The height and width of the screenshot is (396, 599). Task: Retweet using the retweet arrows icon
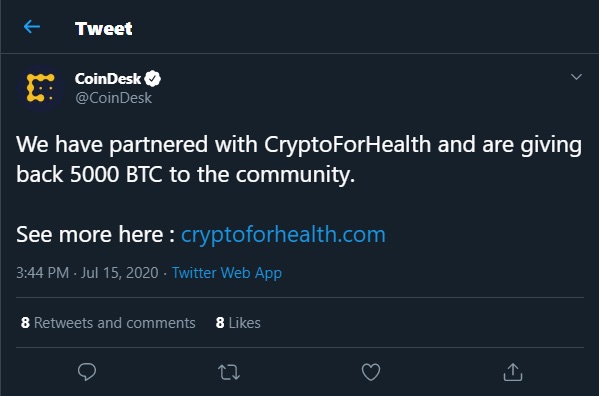229,372
